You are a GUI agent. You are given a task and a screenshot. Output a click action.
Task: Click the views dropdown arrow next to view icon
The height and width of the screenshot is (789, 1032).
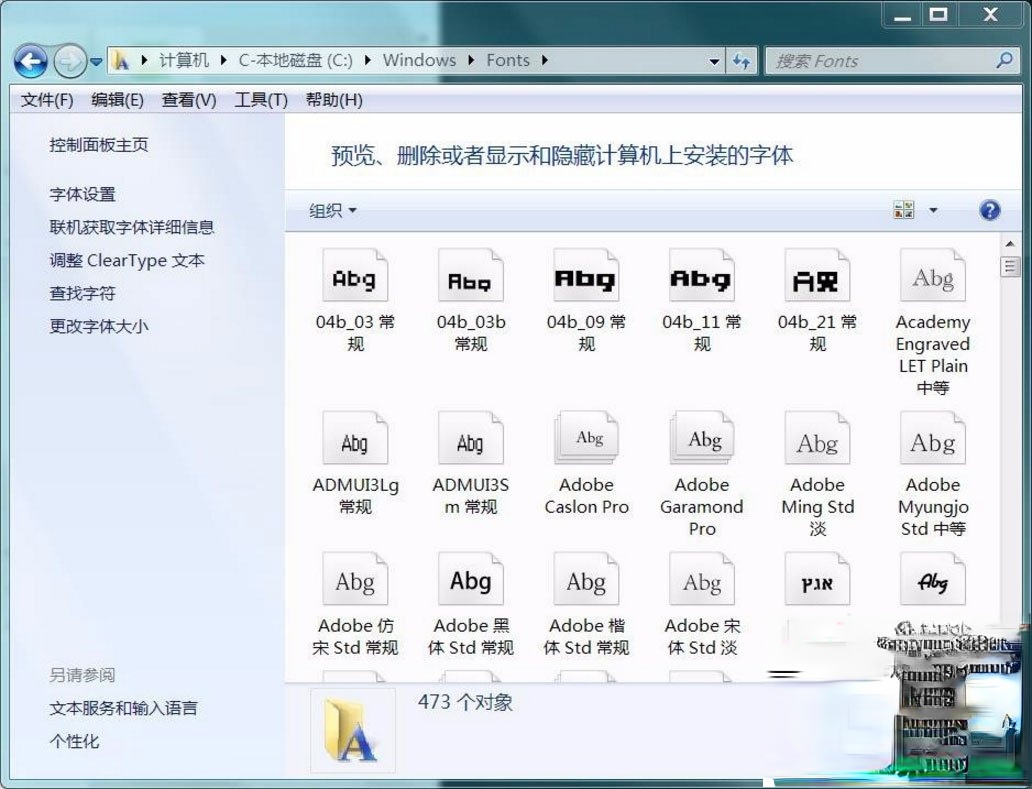point(932,209)
